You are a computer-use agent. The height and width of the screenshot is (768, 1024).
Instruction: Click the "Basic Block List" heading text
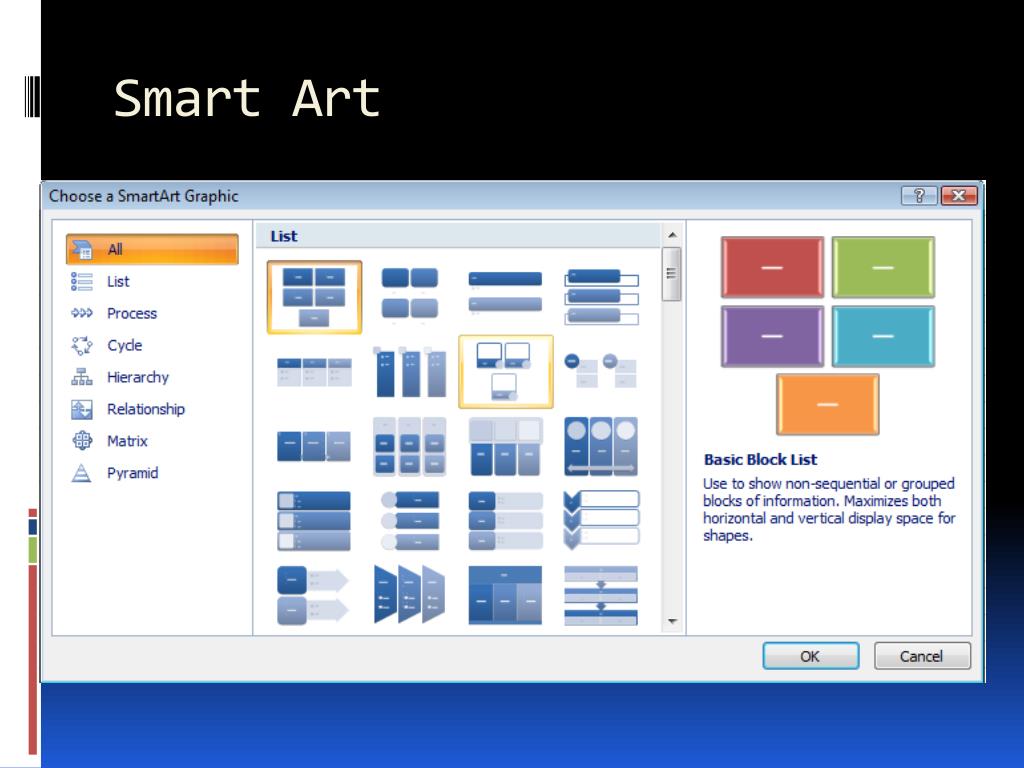(x=761, y=460)
